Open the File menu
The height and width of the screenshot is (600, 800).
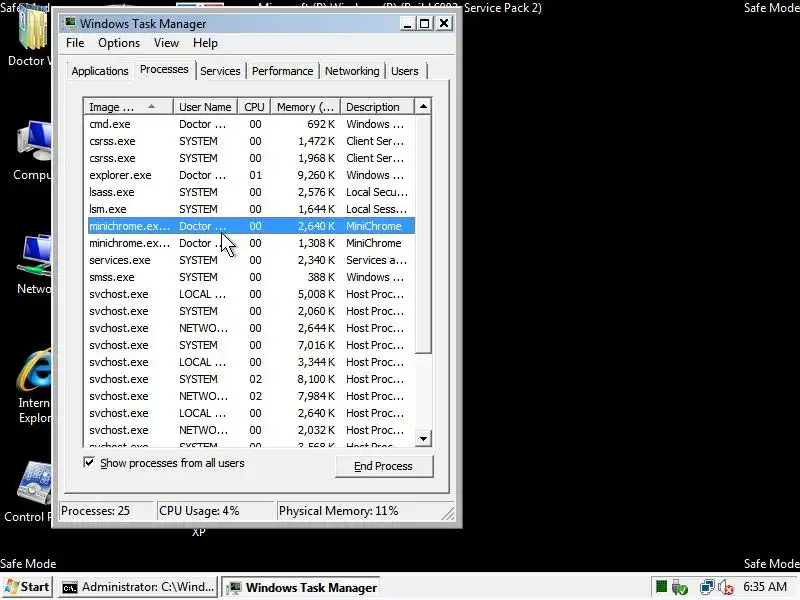tap(75, 43)
